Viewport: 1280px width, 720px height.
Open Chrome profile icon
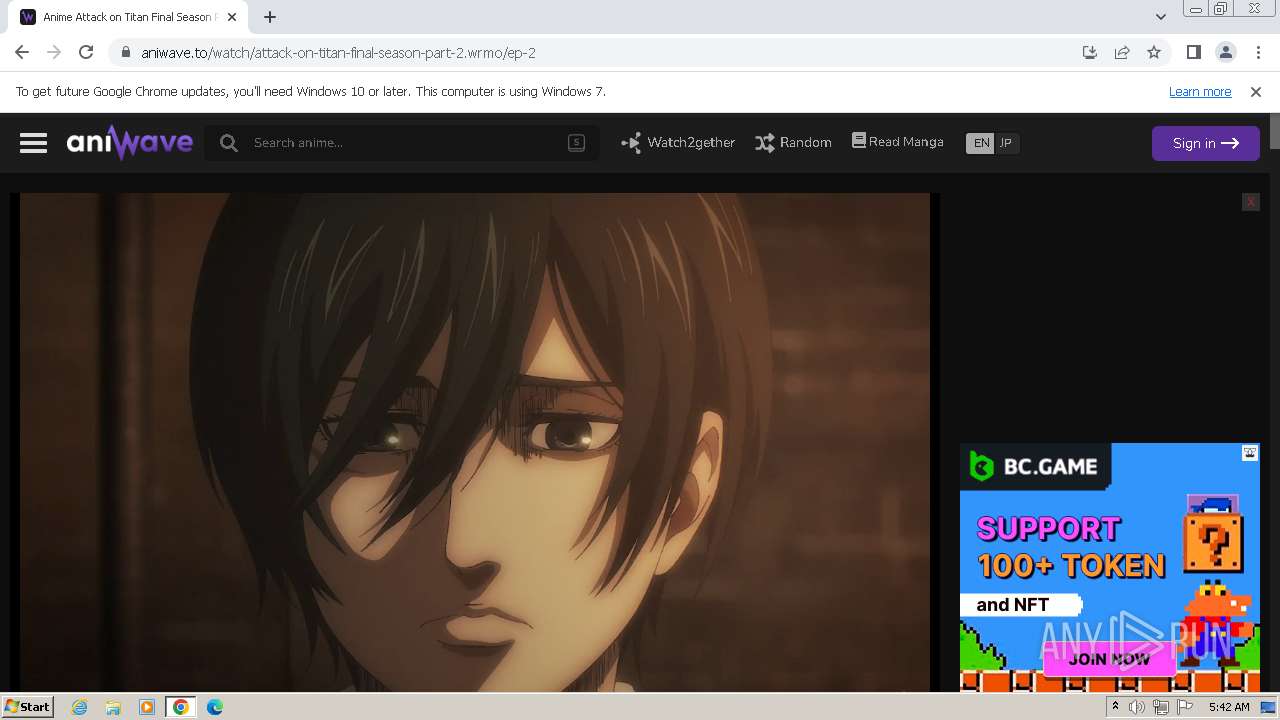coord(1225,52)
